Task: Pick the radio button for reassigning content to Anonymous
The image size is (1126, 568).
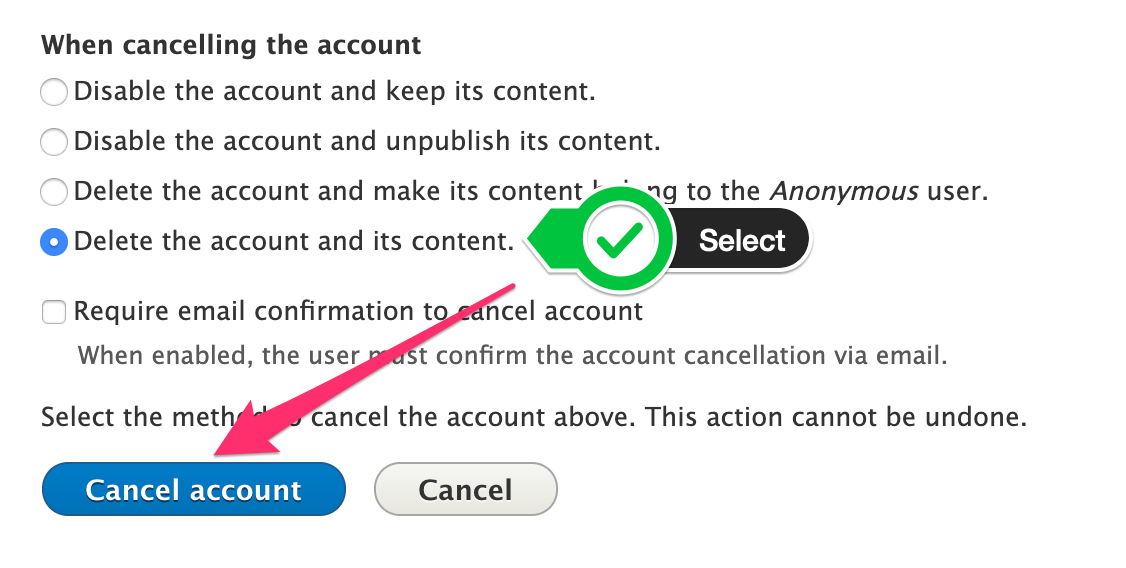Action: (54, 191)
